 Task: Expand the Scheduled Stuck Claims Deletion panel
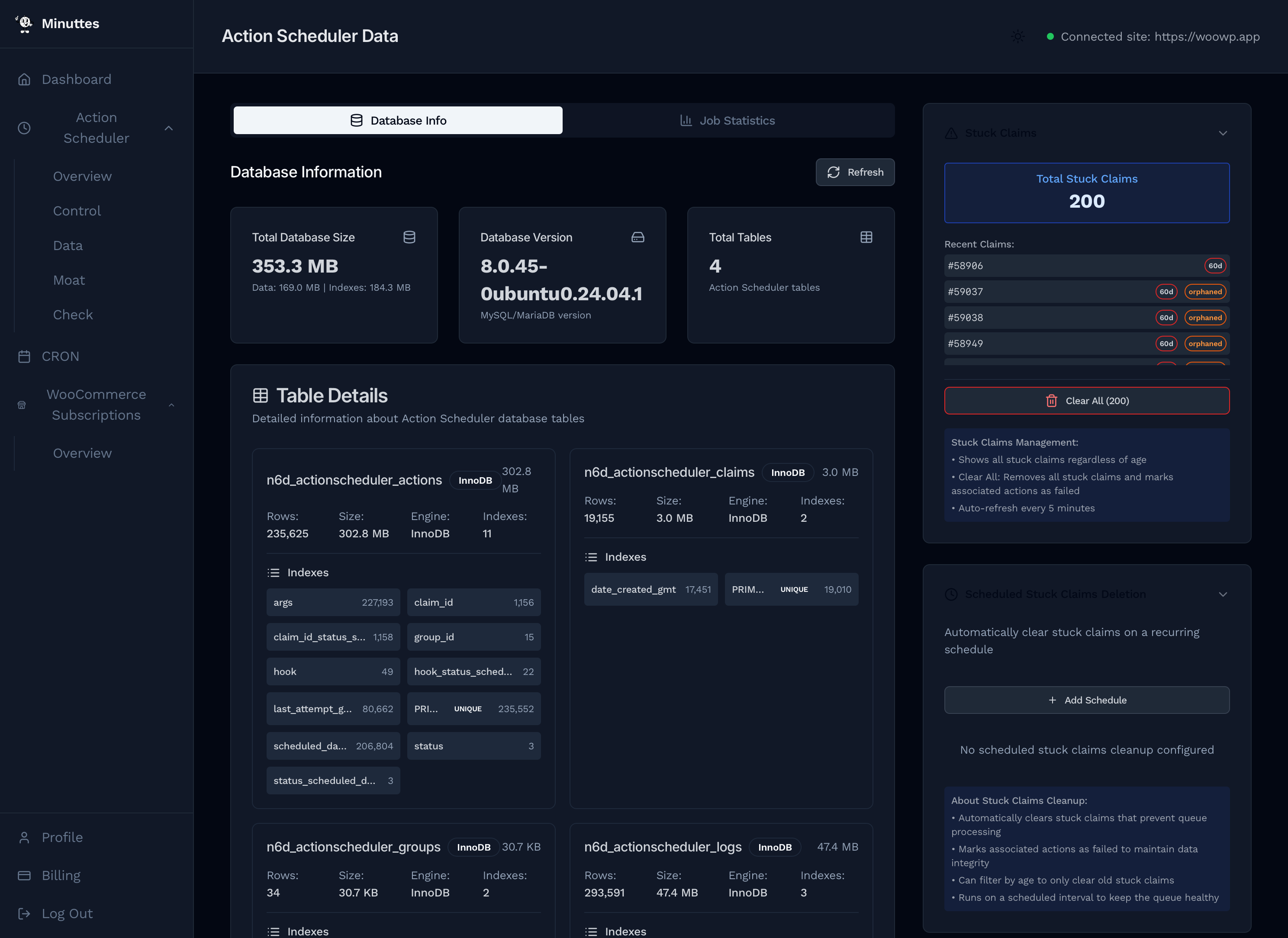pyautogui.click(x=1223, y=594)
